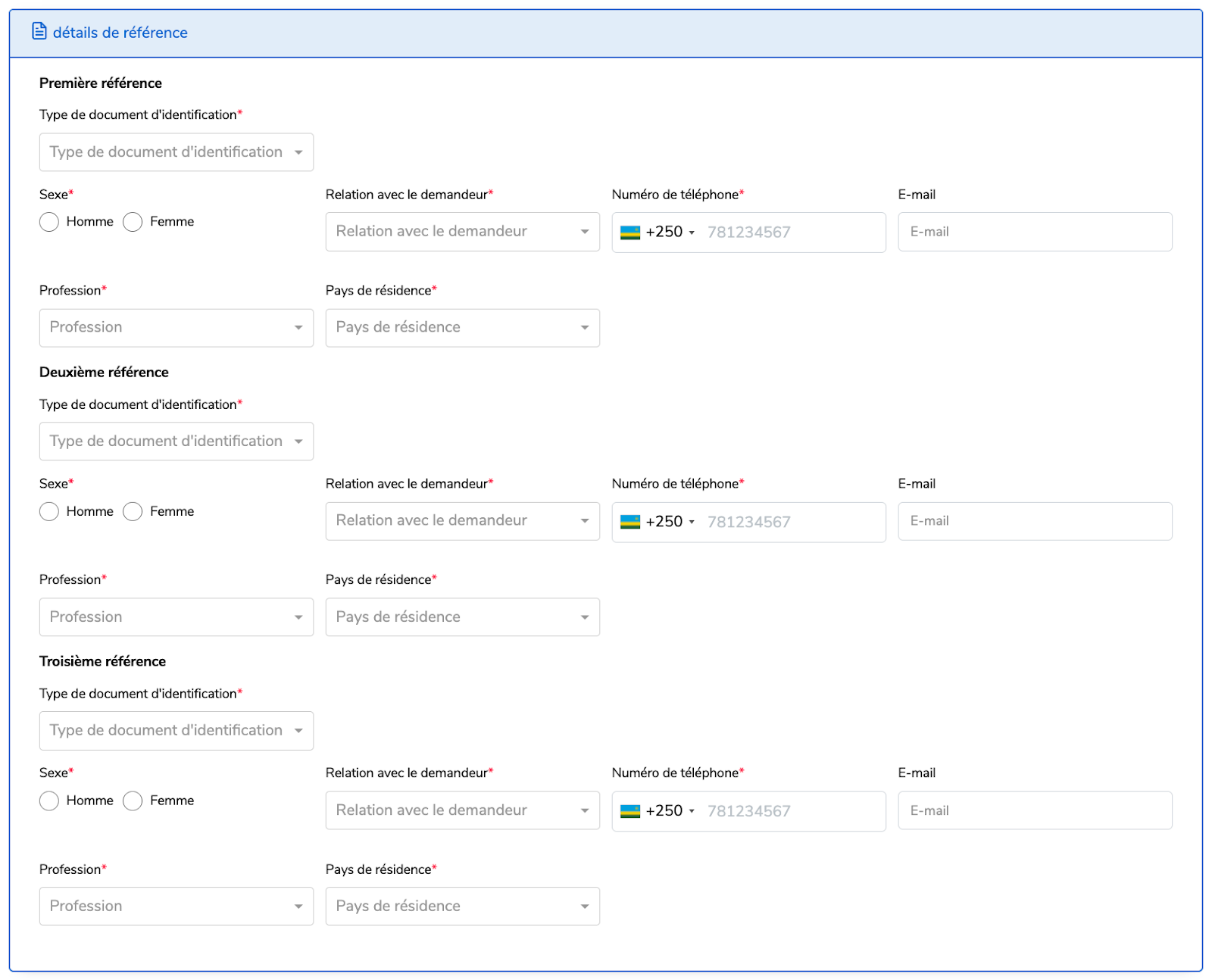Click the Première référence heading
The image size is (1212, 980).
pyautogui.click(x=101, y=83)
